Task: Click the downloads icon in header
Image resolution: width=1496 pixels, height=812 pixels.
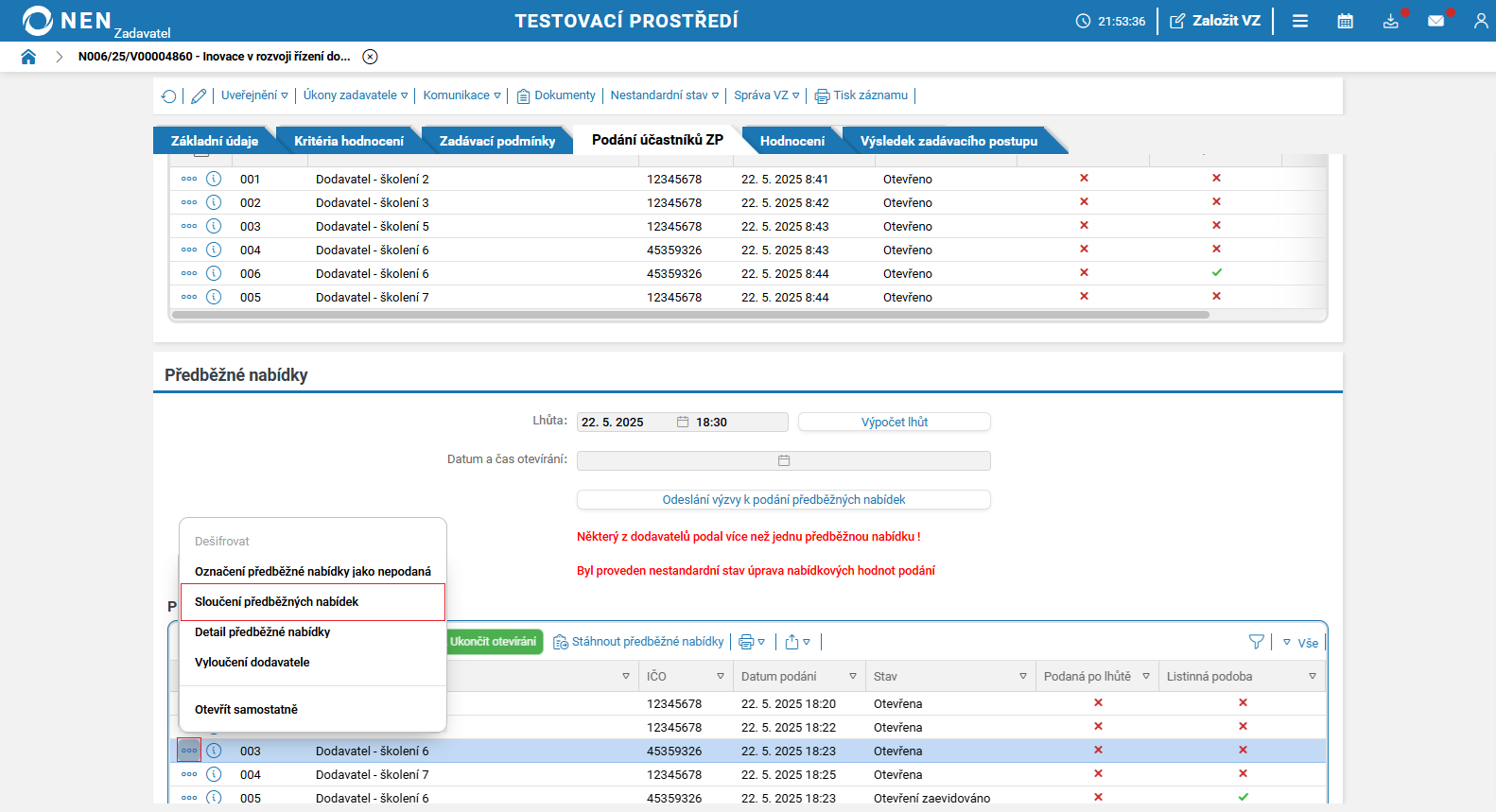Action: [x=1390, y=21]
